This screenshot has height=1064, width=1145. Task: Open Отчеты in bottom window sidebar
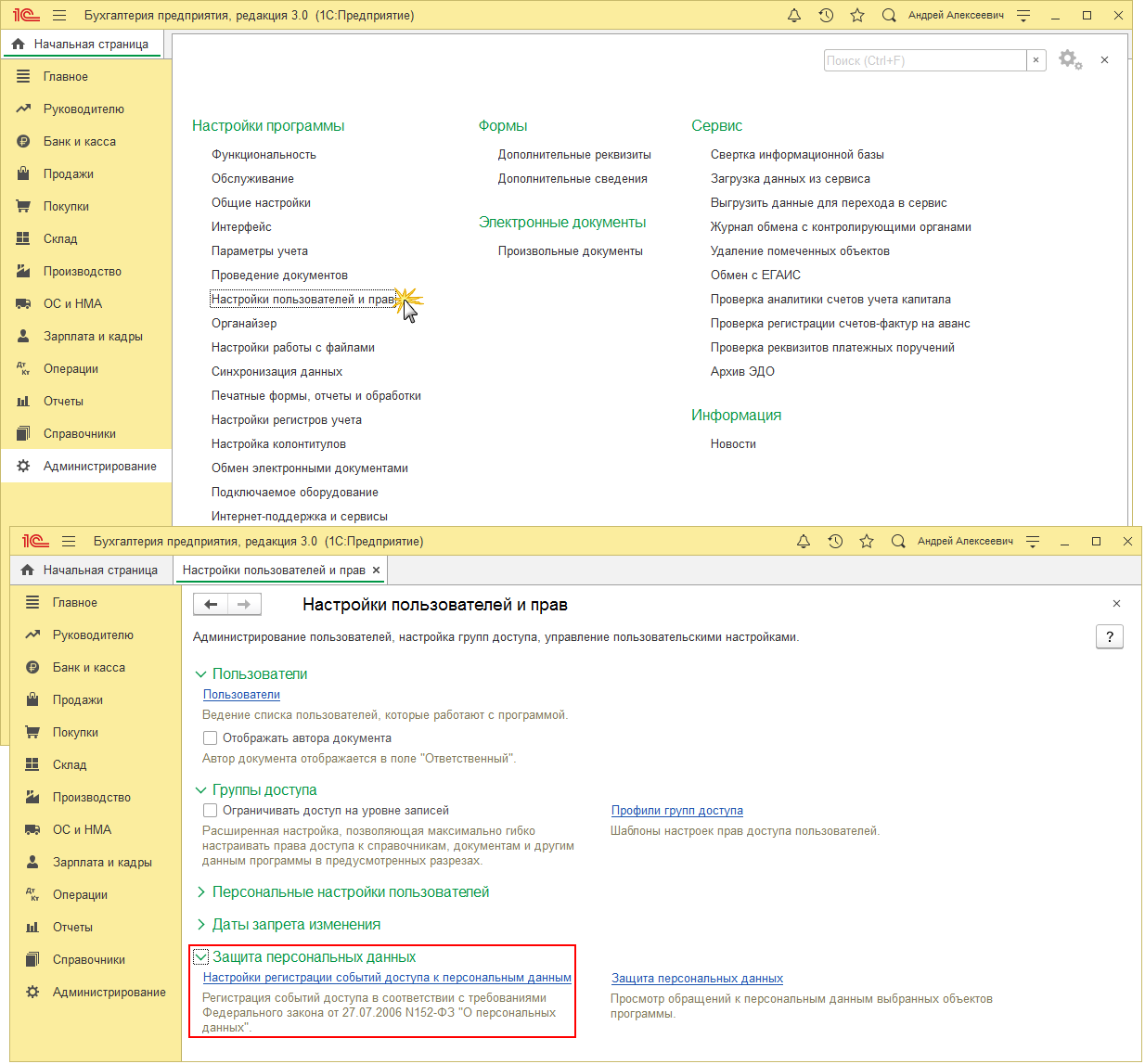coord(96,928)
